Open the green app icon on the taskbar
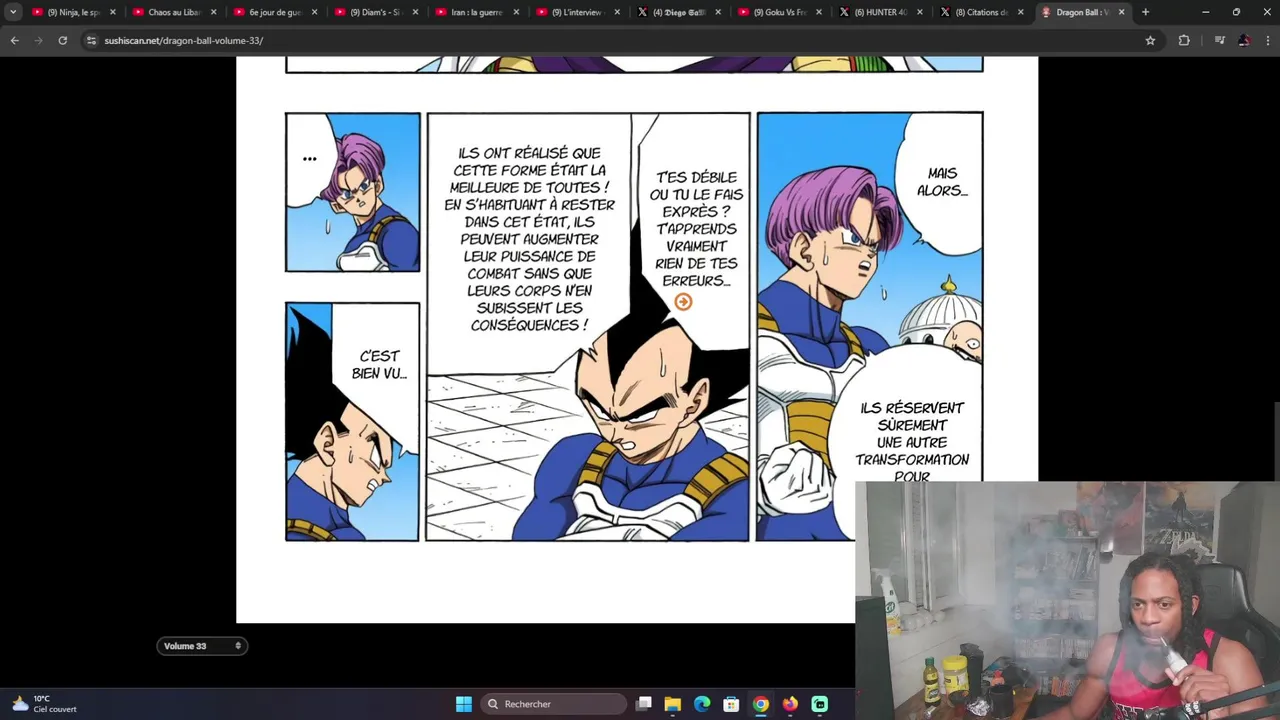 click(820, 704)
